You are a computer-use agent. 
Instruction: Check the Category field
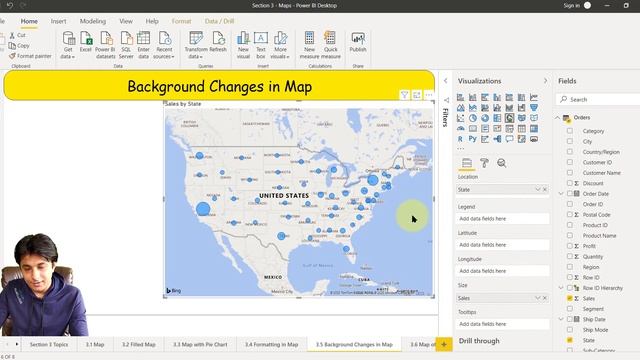coord(570,131)
